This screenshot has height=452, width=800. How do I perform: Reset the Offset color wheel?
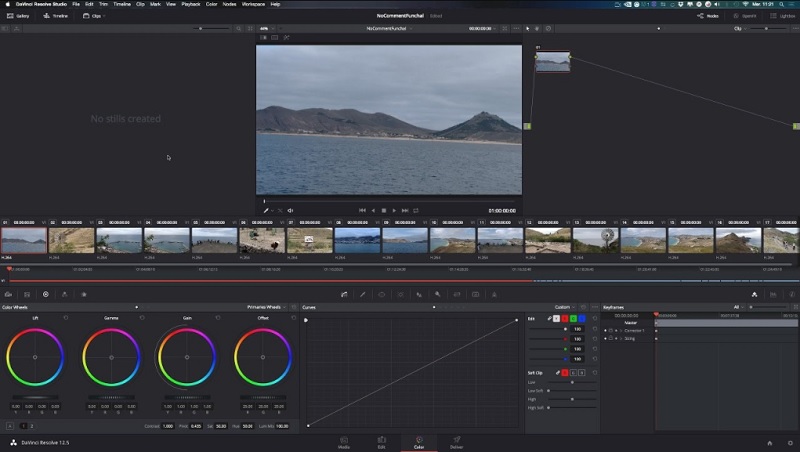coord(293,318)
